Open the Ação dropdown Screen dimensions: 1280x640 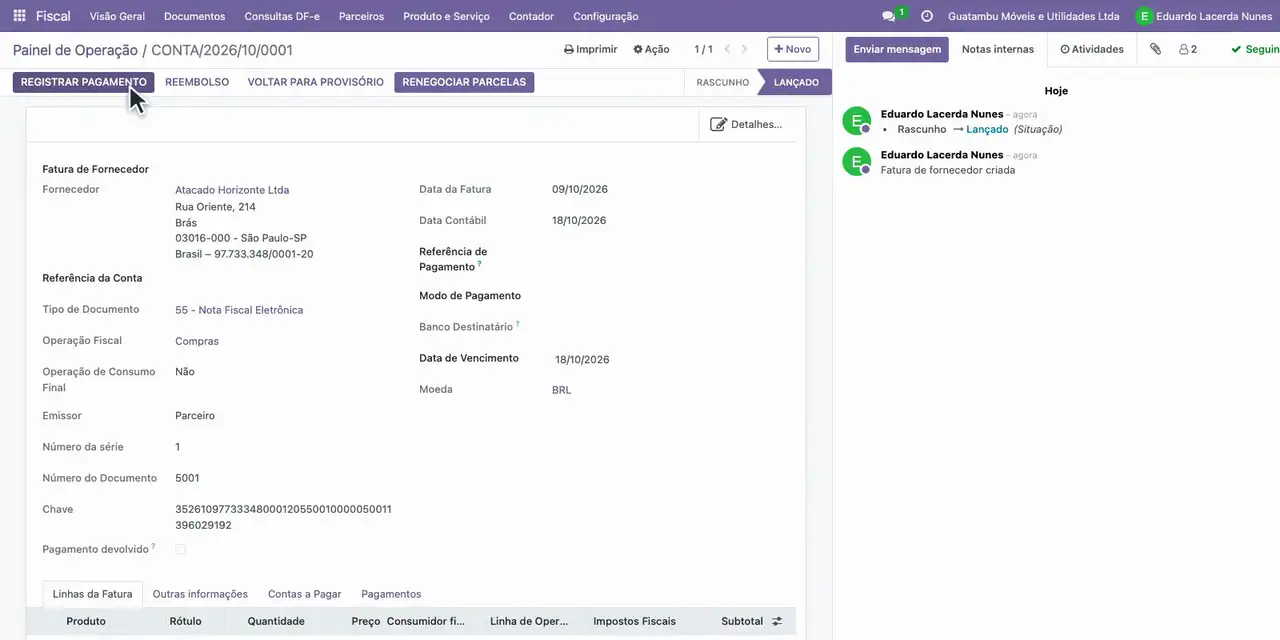pos(651,49)
